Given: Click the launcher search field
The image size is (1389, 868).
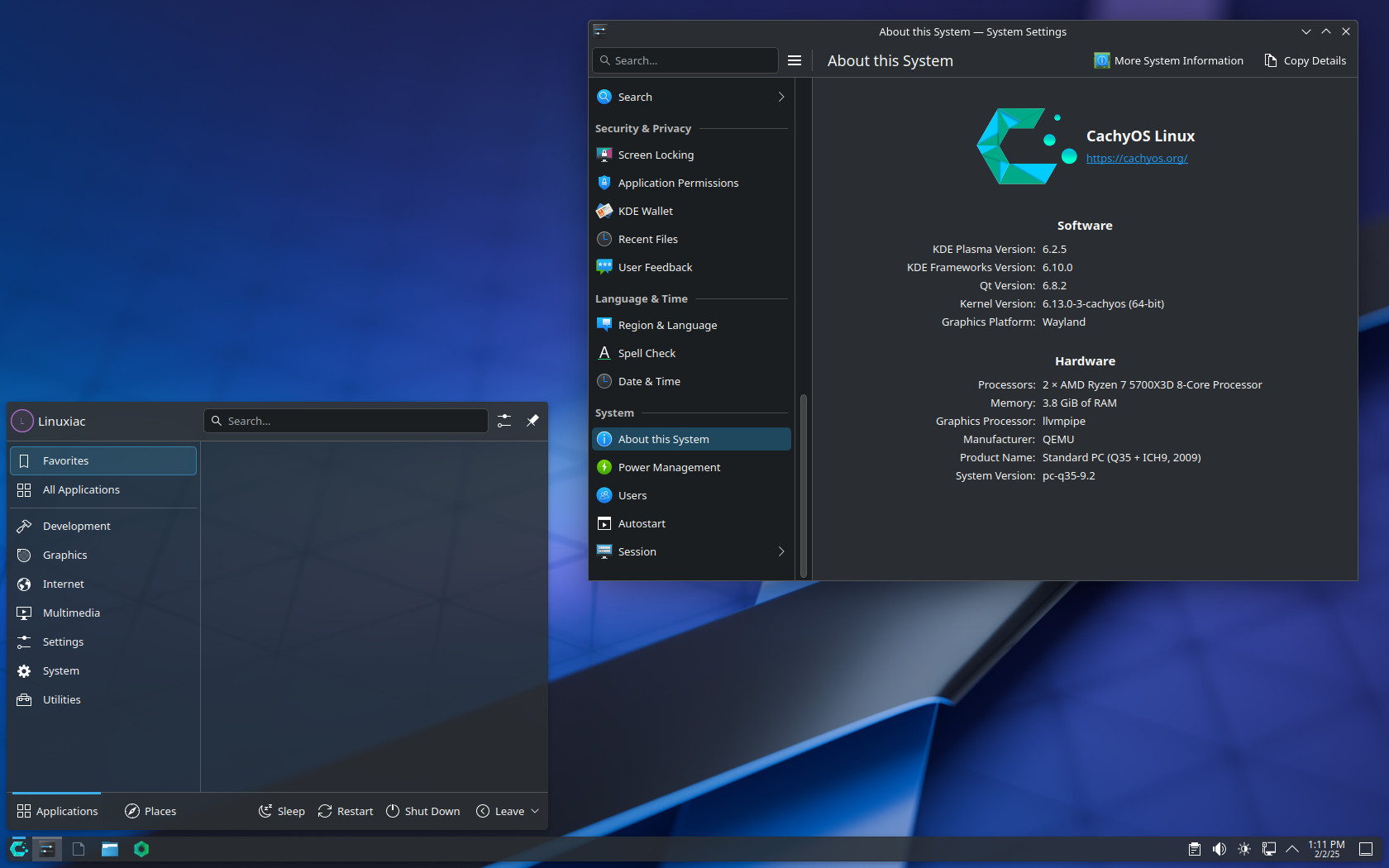Looking at the screenshot, I should (x=346, y=421).
